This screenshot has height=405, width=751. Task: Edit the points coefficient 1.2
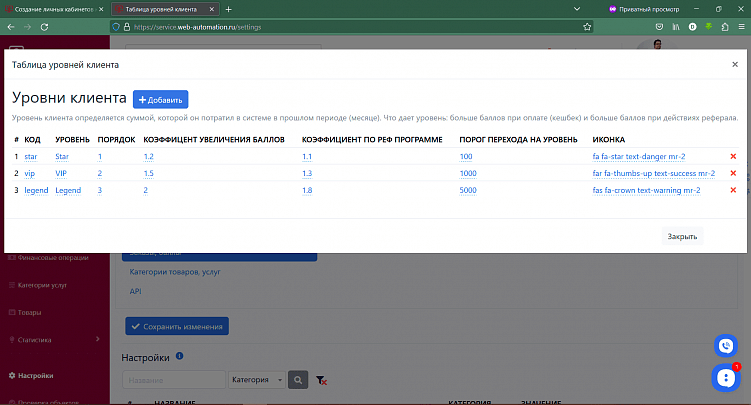pyautogui.click(x=148, y=157)
